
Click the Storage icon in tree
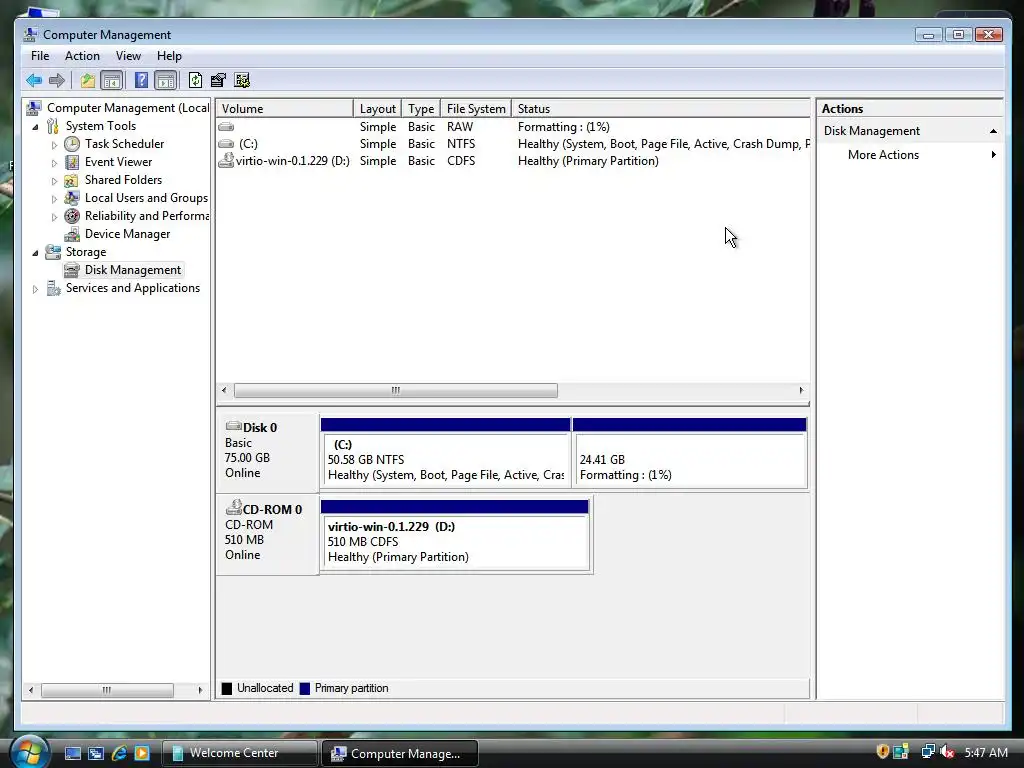53,252
